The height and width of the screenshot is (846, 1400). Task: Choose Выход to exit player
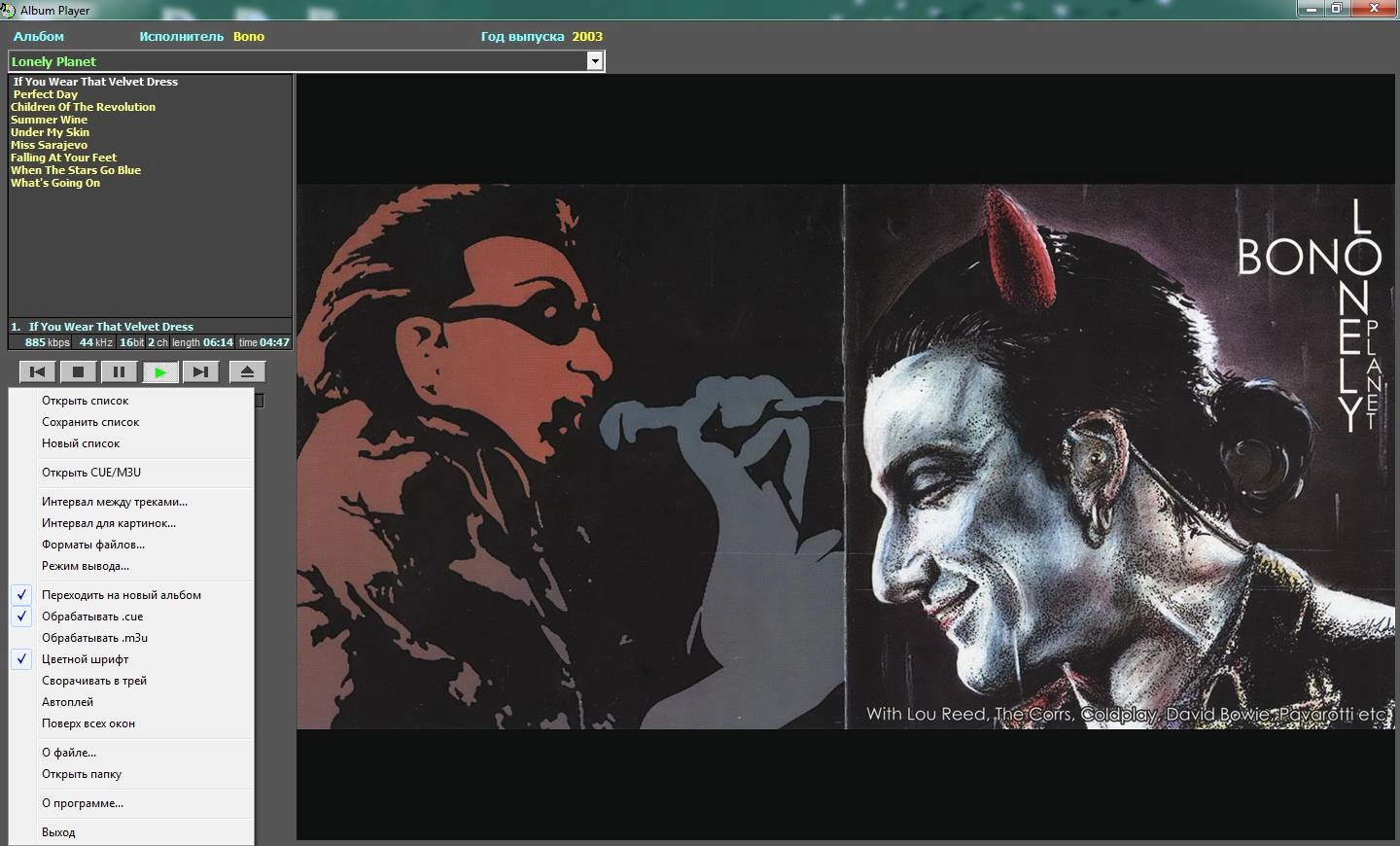(x=131, y=832)
